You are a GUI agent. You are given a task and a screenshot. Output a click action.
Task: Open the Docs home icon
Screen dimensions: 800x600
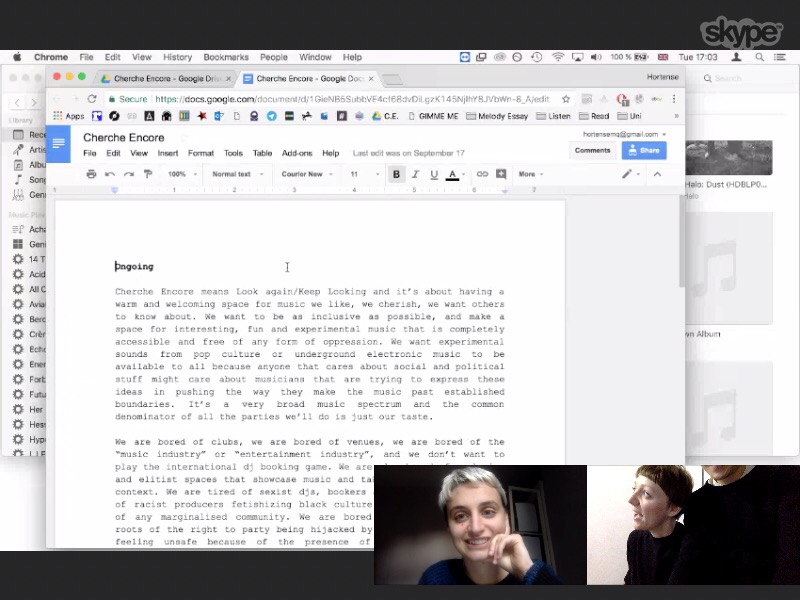[x=59, y=144]
